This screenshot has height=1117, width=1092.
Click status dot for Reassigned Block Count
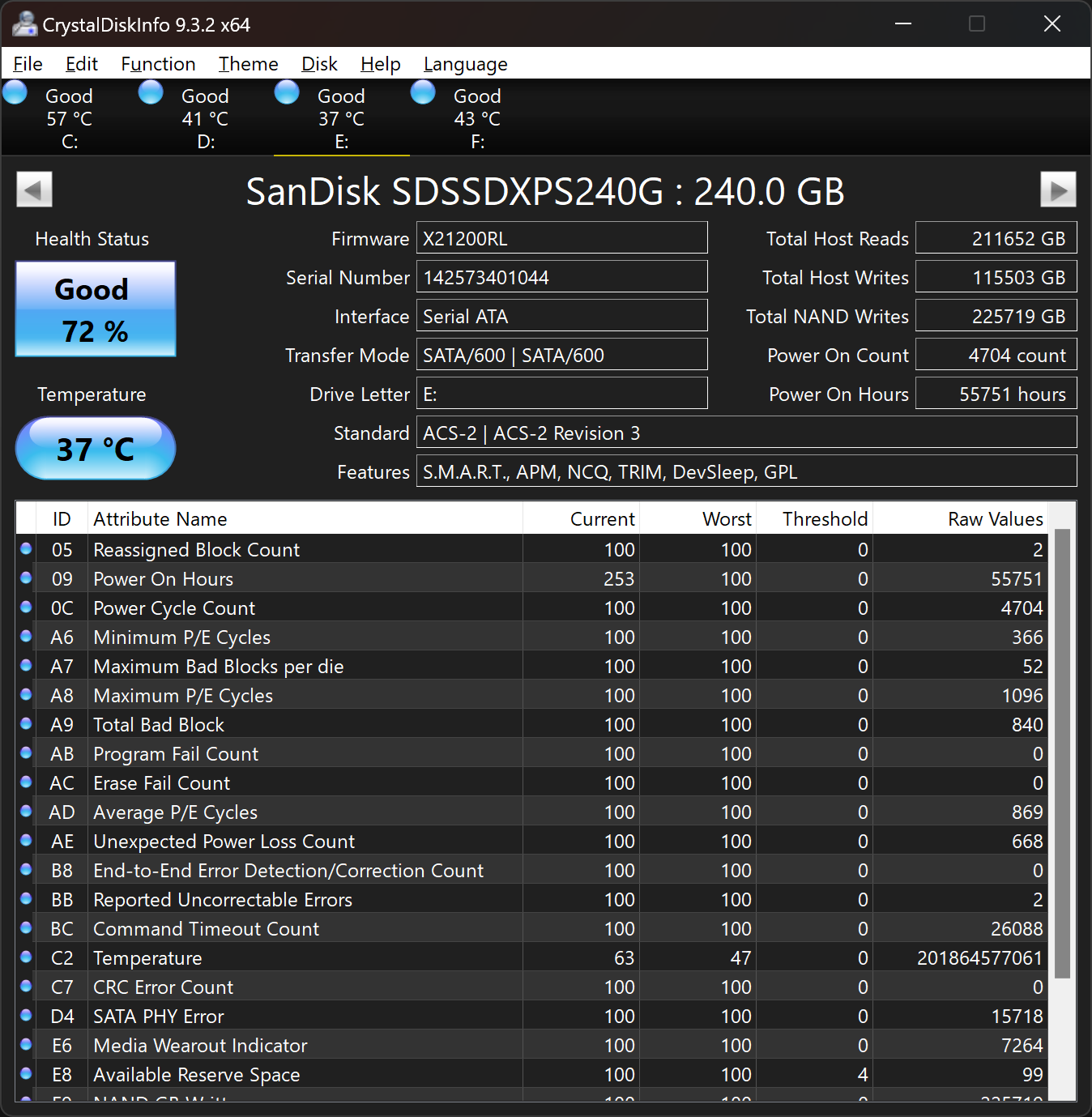(x=26, y=549)
